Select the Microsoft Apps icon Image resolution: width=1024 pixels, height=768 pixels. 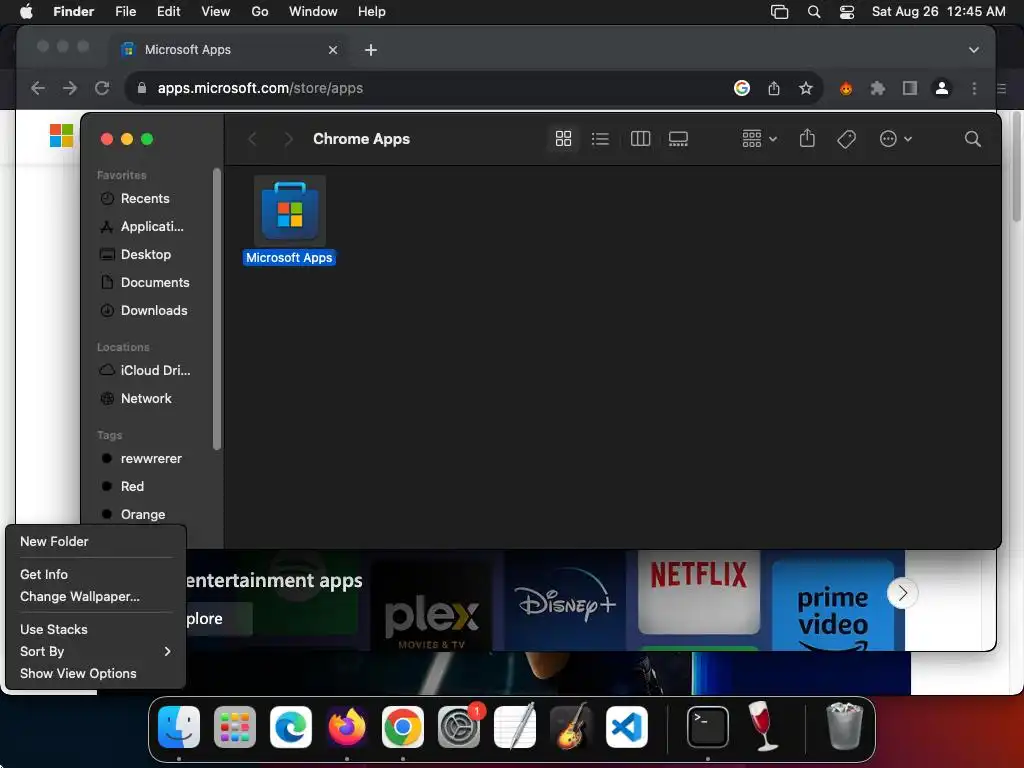(289, 211)
